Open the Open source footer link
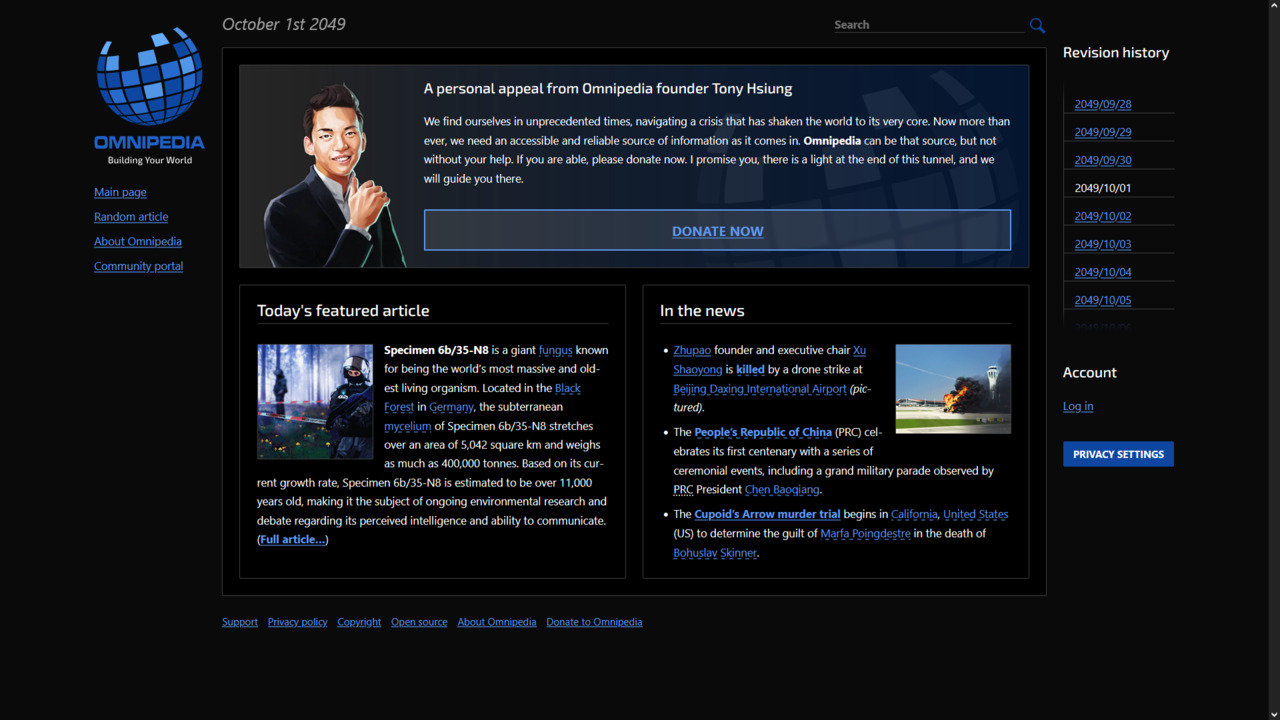1280x720 pixels. (419, 622)
